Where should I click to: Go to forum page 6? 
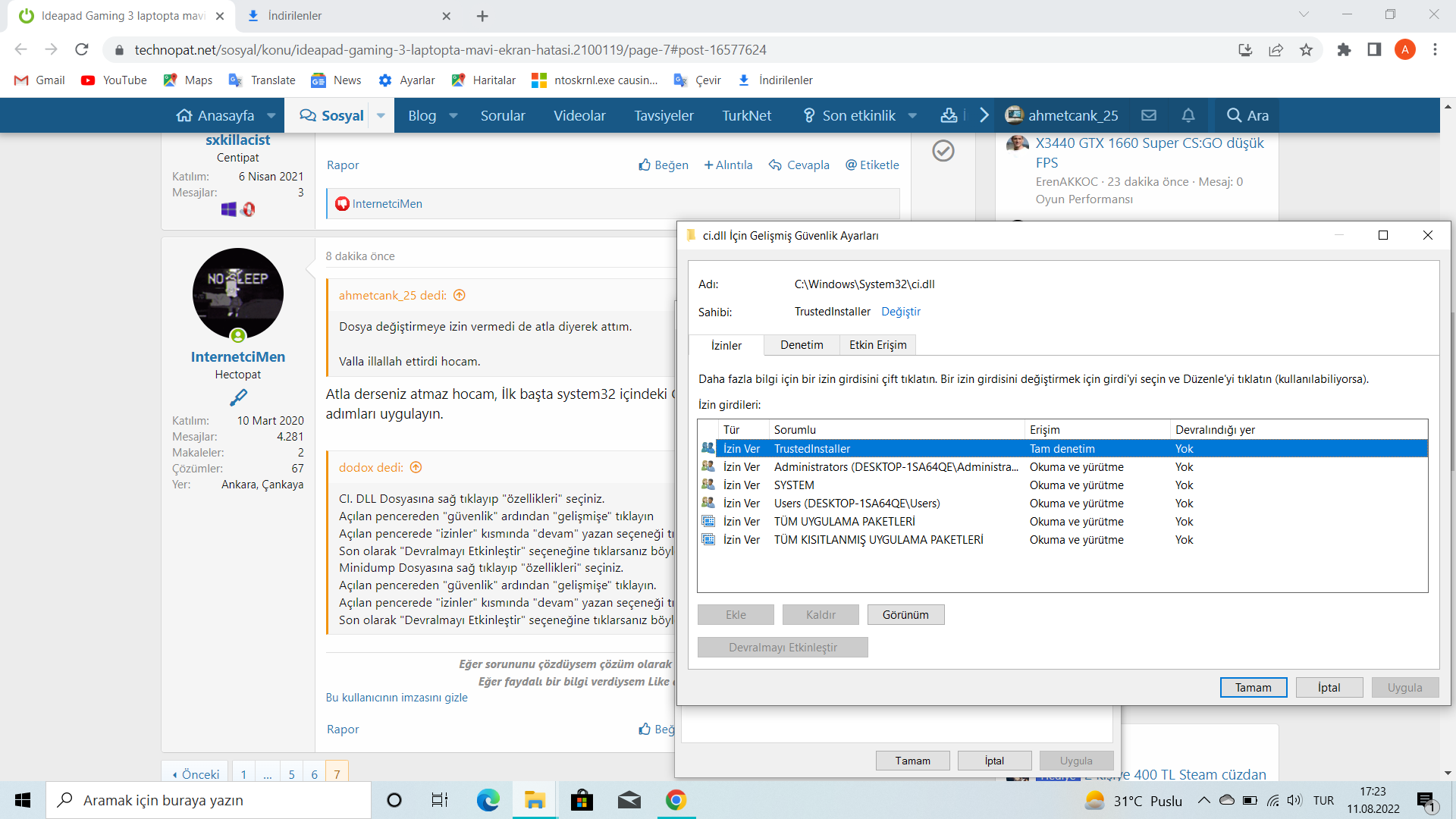[x=314, y=774]
